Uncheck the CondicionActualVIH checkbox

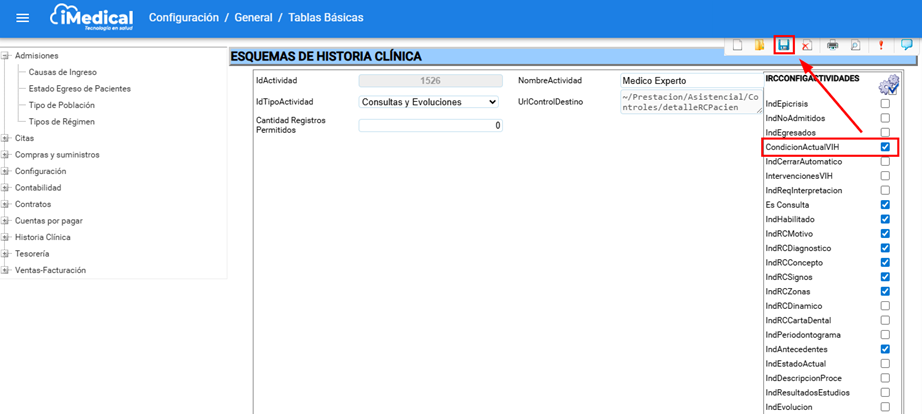(885, 147)
